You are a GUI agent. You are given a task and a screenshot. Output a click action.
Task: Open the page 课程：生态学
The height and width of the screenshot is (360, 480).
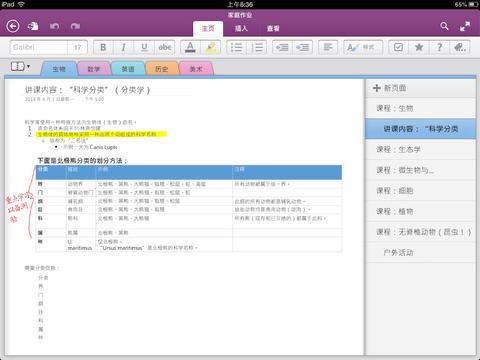[421, 149]
